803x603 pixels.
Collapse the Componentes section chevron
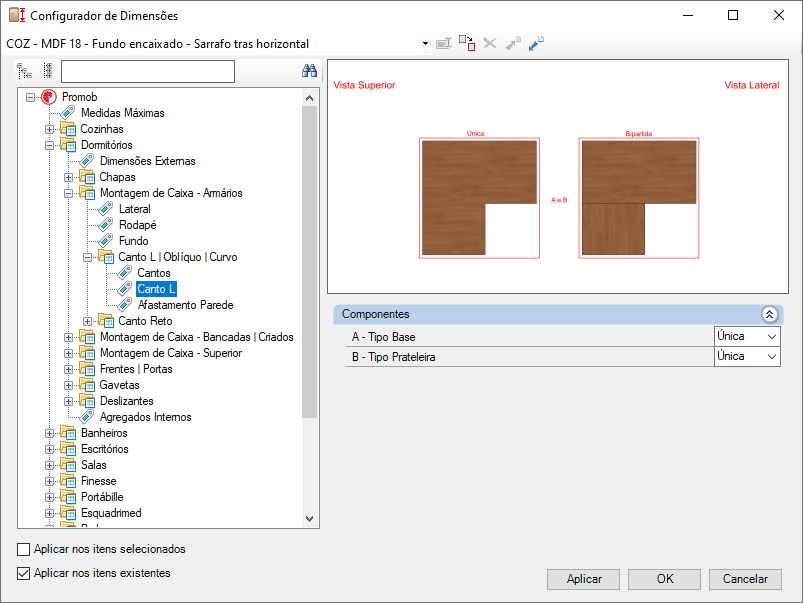(768, 314)
